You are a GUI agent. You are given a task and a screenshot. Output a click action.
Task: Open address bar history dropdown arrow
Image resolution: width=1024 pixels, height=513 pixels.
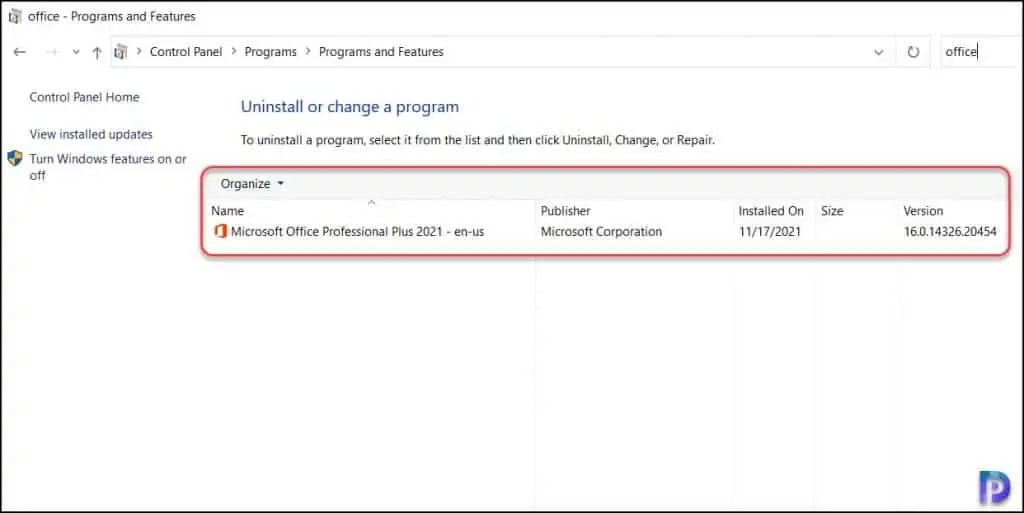(x=879, y=52)
